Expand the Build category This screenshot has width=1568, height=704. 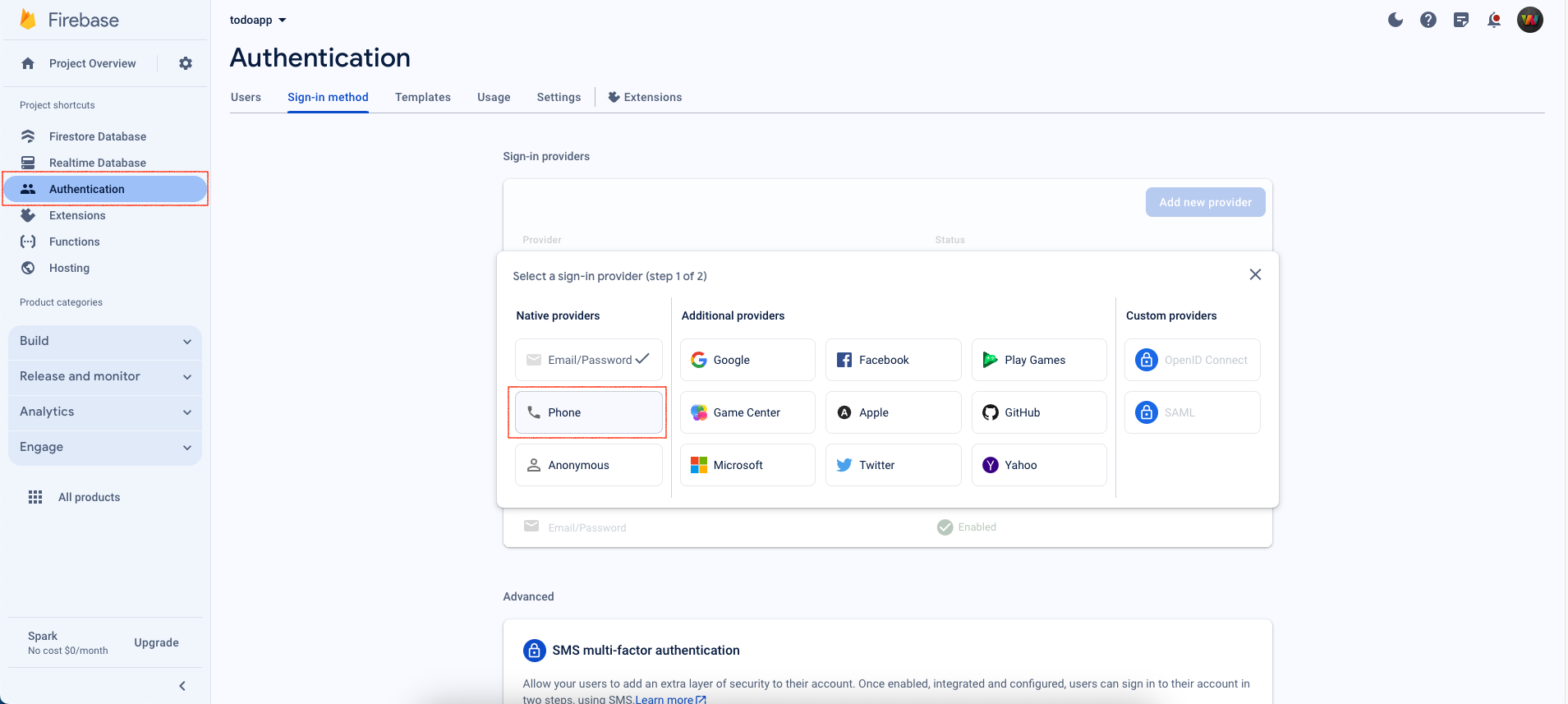point(105,341)
